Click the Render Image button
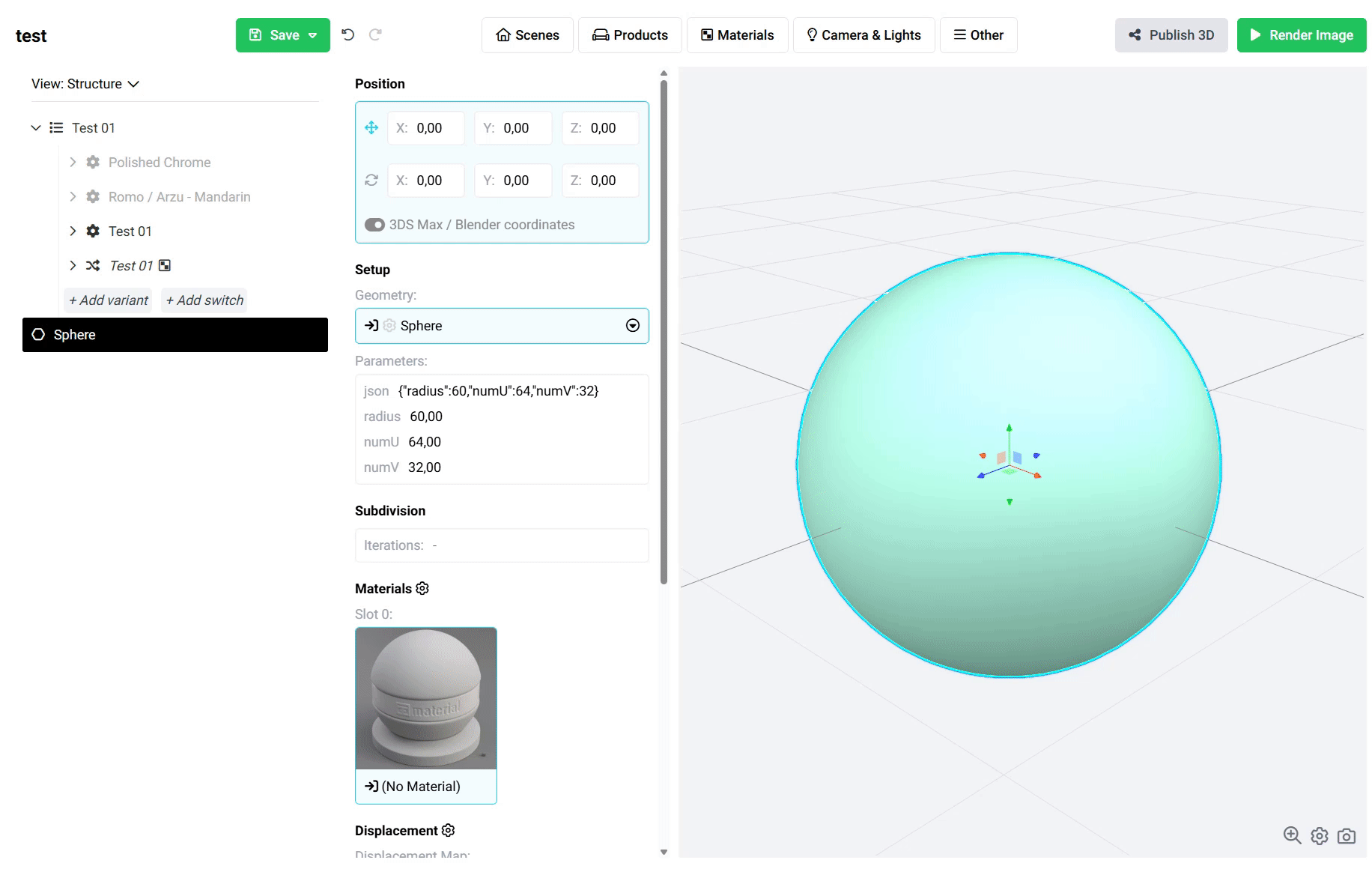Viewport: 1372px width, 869px height. point(1301,35)
